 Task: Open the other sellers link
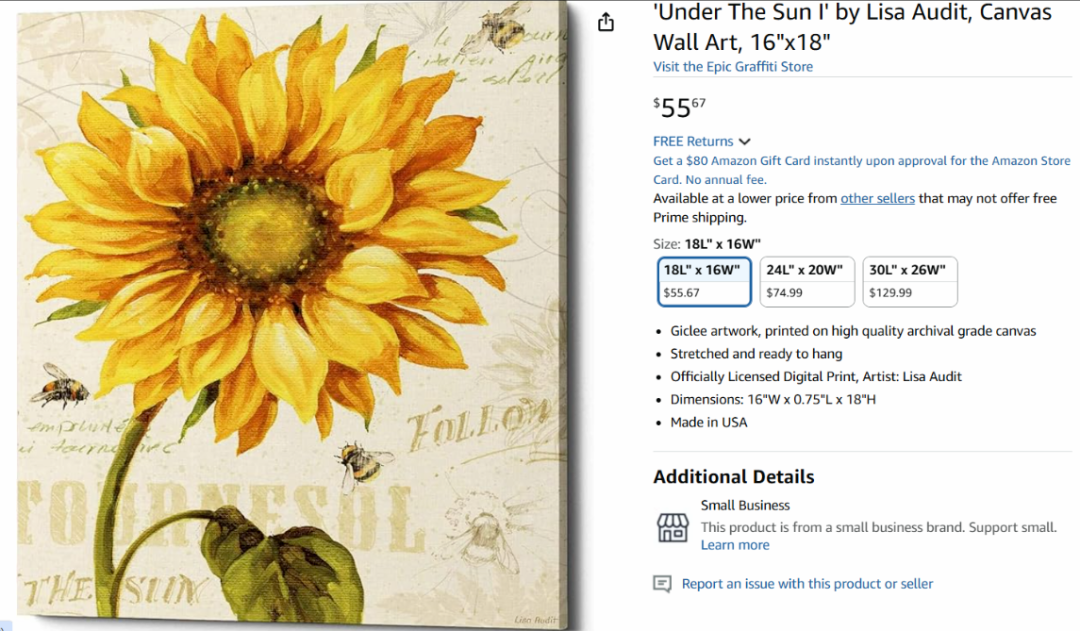[x=878, y=198]
